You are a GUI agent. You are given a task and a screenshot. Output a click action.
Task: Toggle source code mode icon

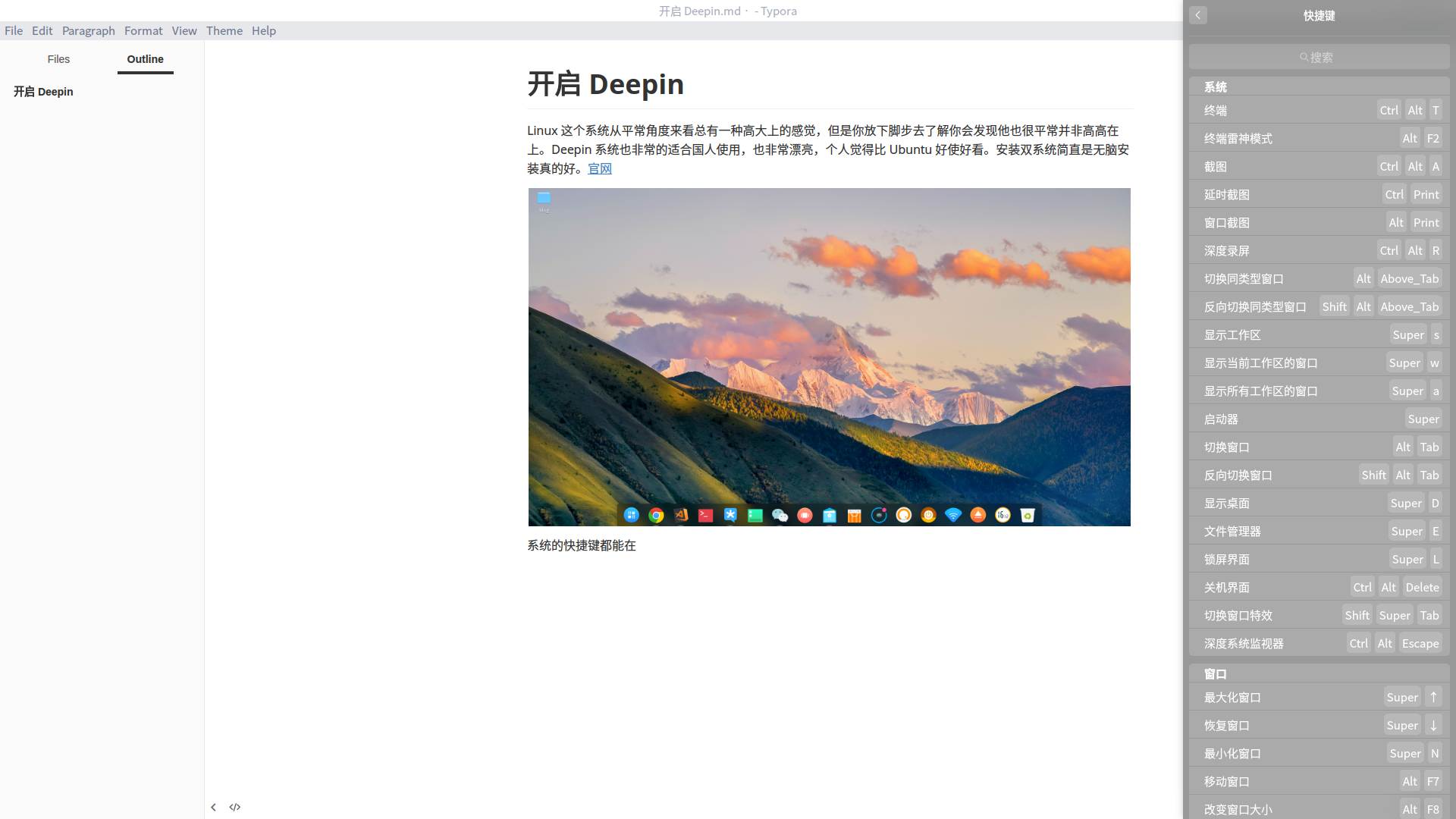[x=235, y=807]
